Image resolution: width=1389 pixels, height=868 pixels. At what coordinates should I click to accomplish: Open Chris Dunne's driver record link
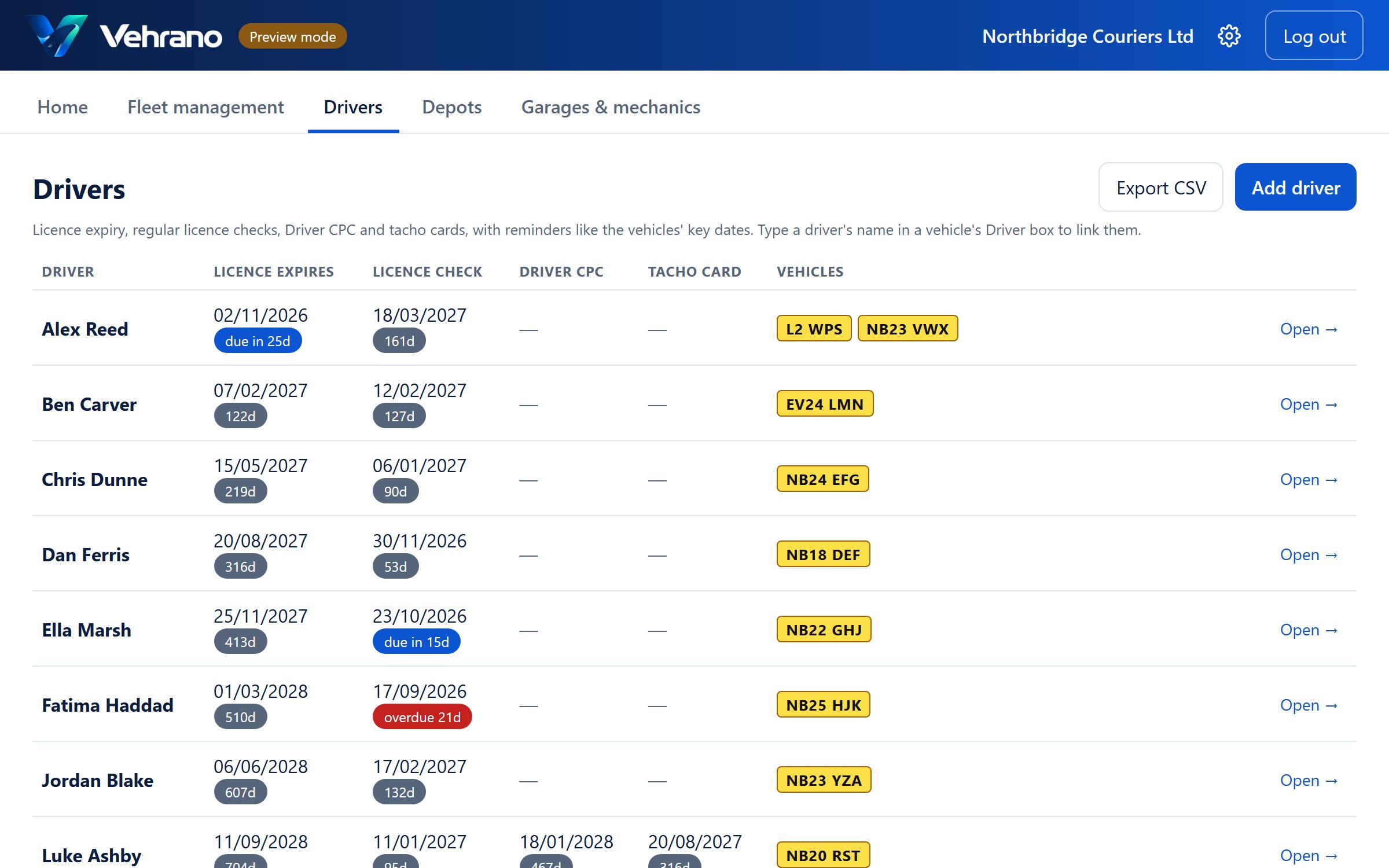1309,479
